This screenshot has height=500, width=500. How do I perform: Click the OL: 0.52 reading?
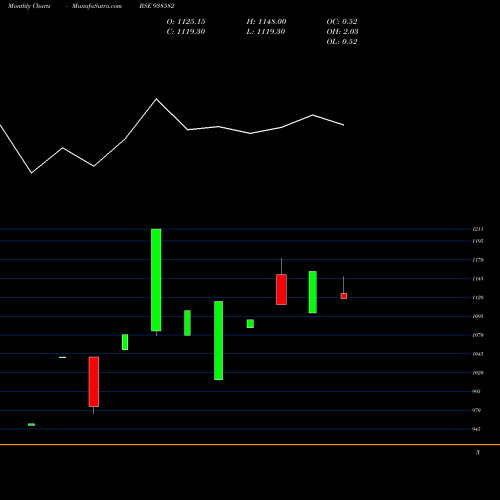click(342, 42)
